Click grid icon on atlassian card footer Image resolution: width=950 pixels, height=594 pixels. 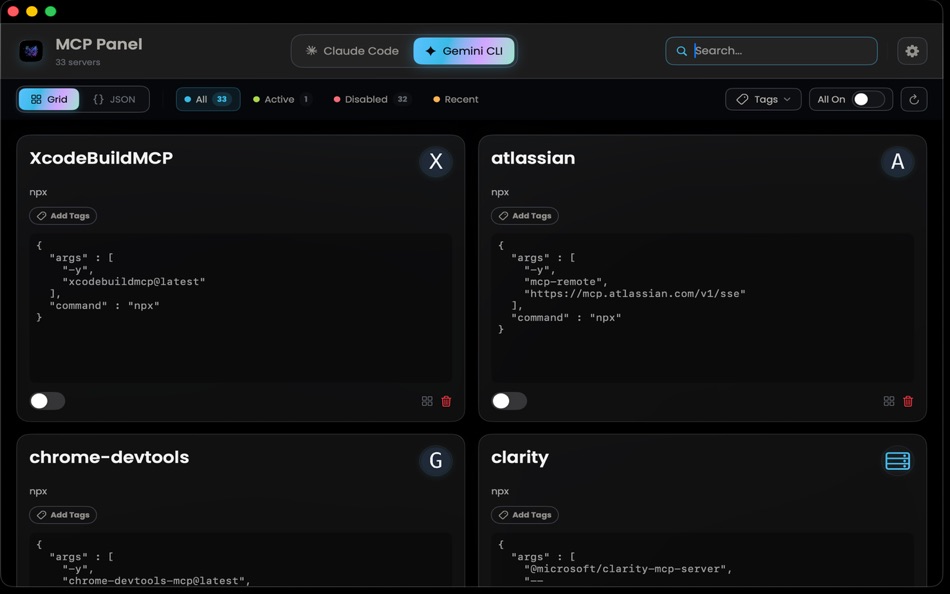889,401
